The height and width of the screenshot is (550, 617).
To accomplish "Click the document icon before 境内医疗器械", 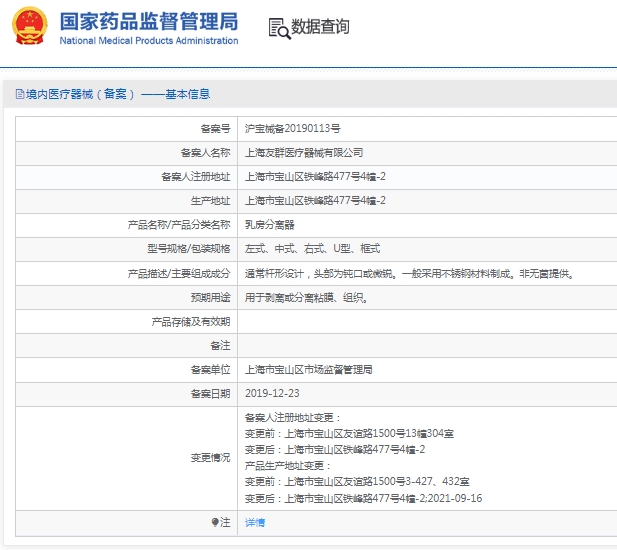I will coord(20,94).
